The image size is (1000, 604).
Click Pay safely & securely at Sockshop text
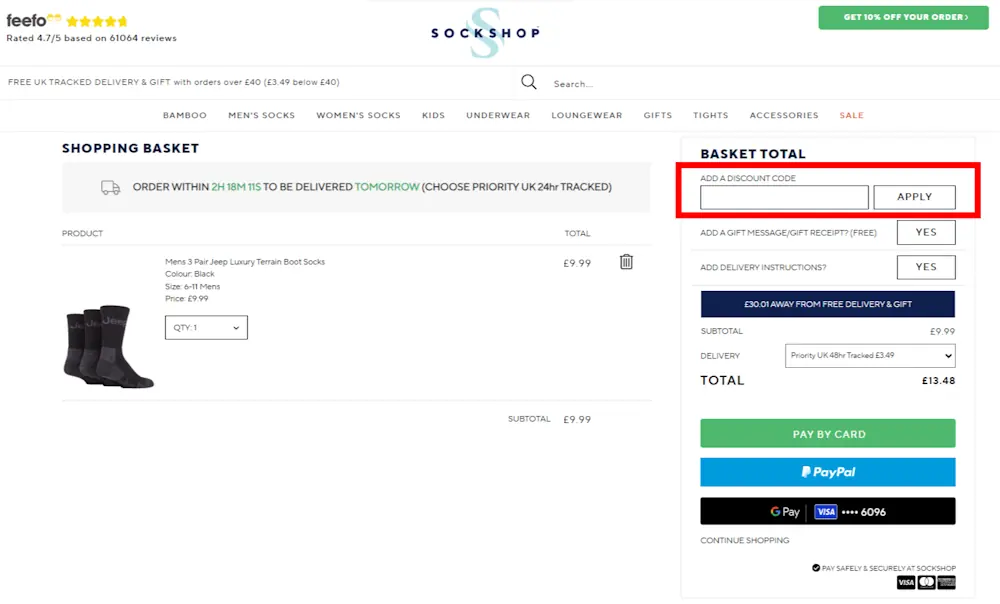click(888, 568)
